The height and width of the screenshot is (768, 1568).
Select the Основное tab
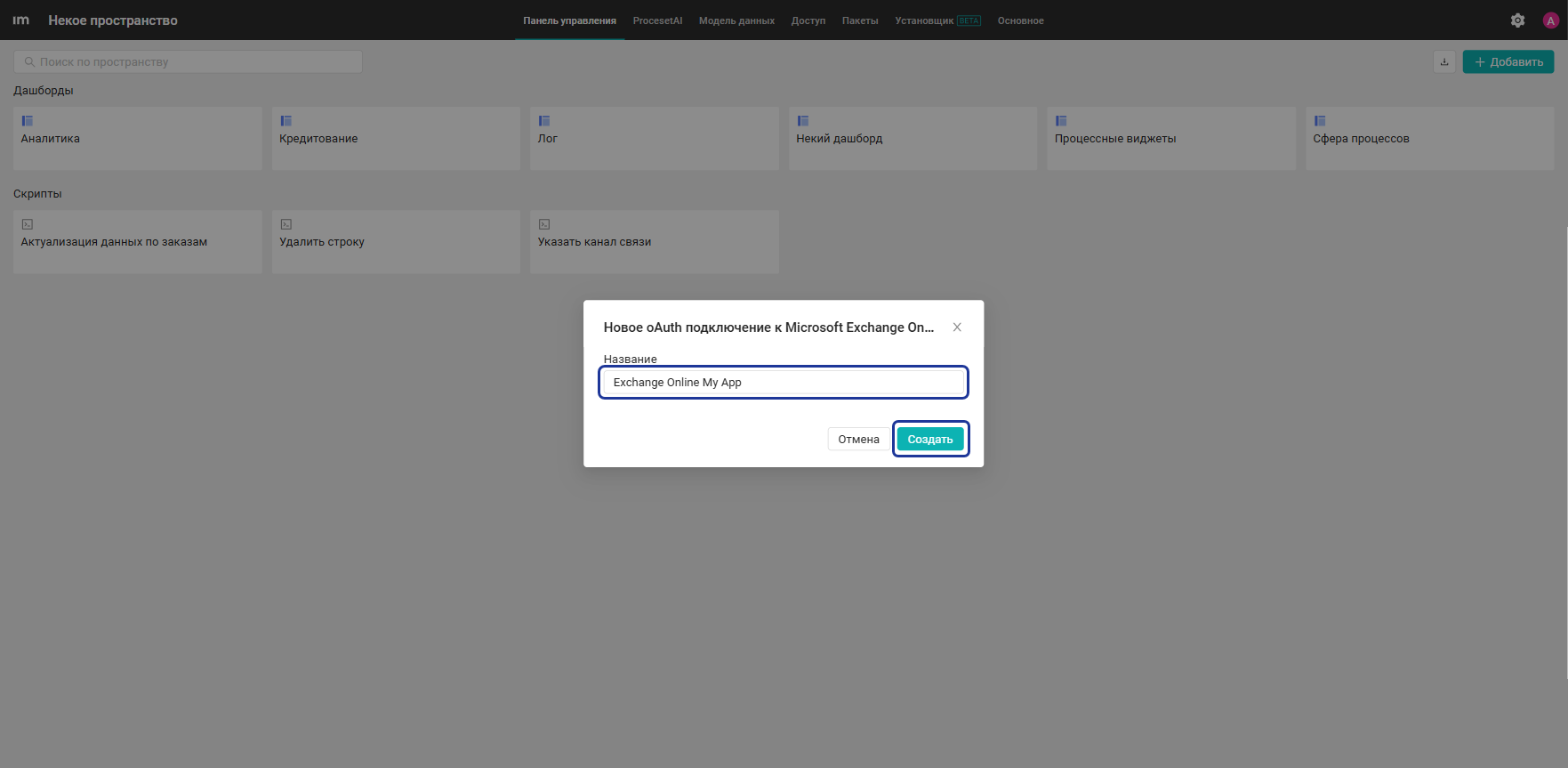pos(1020,20)
